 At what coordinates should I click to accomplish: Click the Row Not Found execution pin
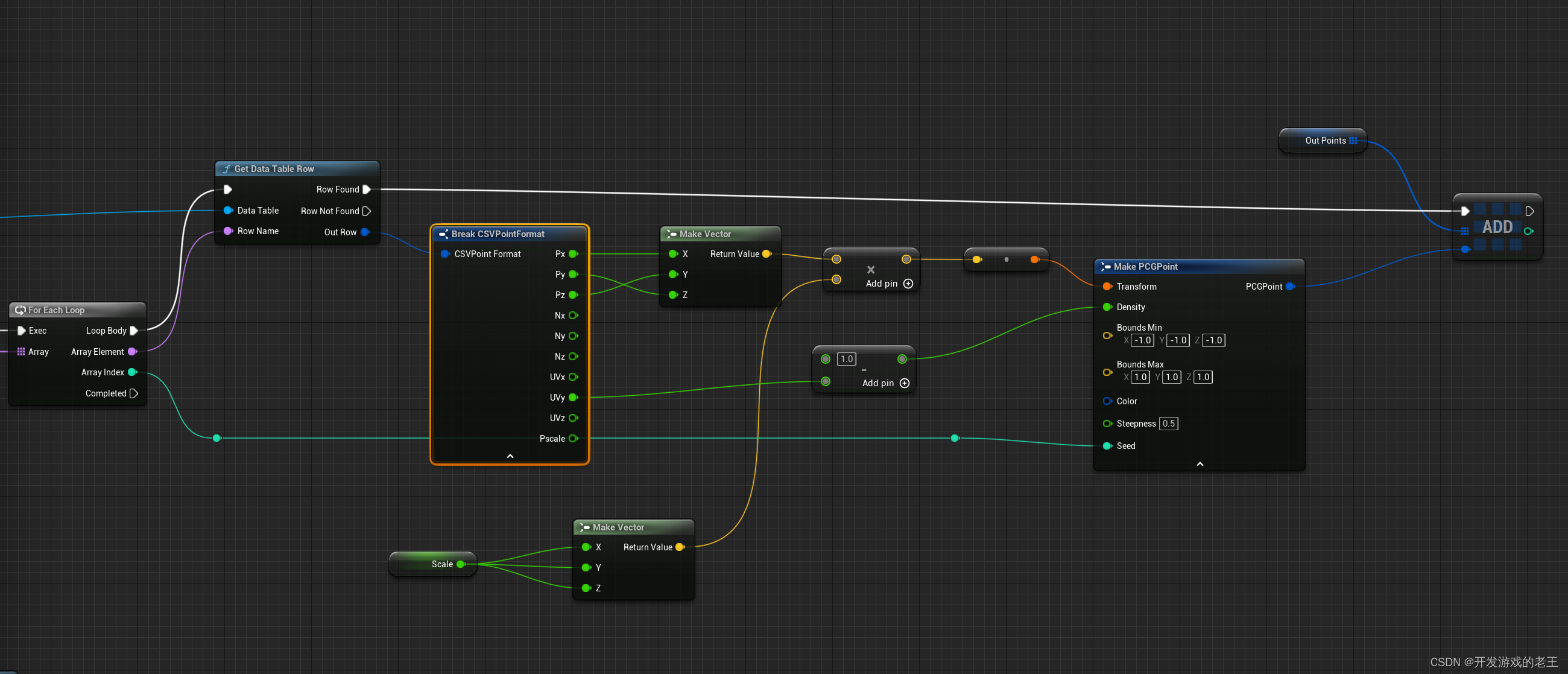(x=367, y=211)
